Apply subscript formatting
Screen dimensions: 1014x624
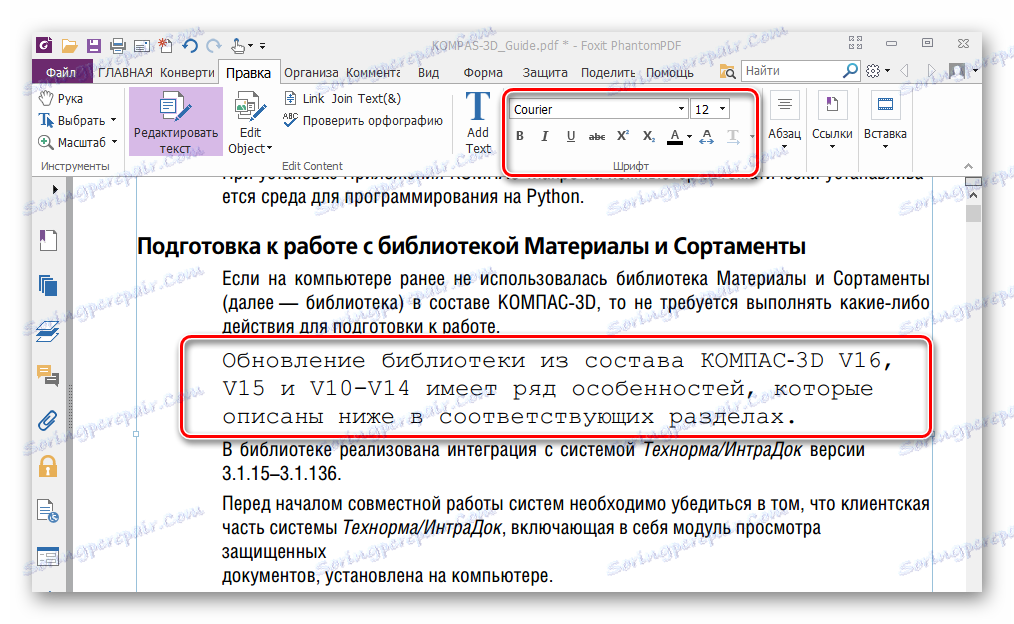(648, 136)
